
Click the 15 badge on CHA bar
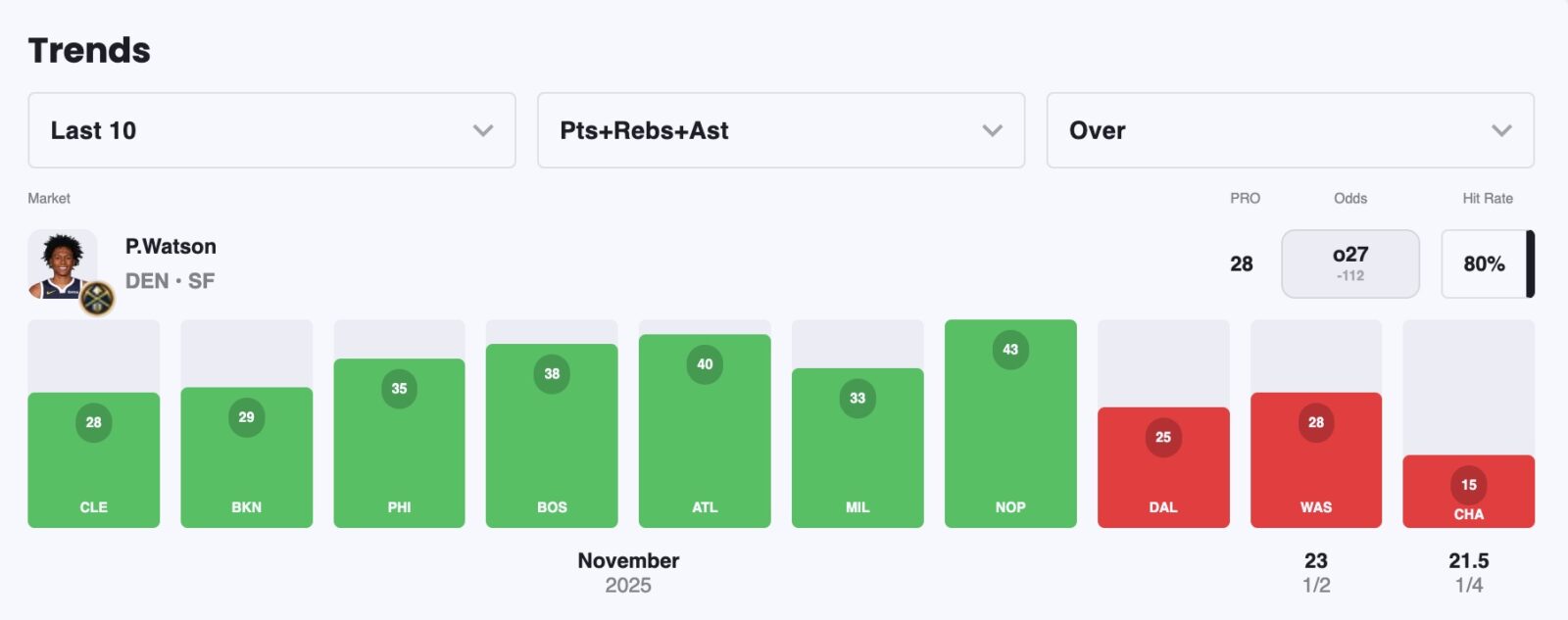[1469, 485]
